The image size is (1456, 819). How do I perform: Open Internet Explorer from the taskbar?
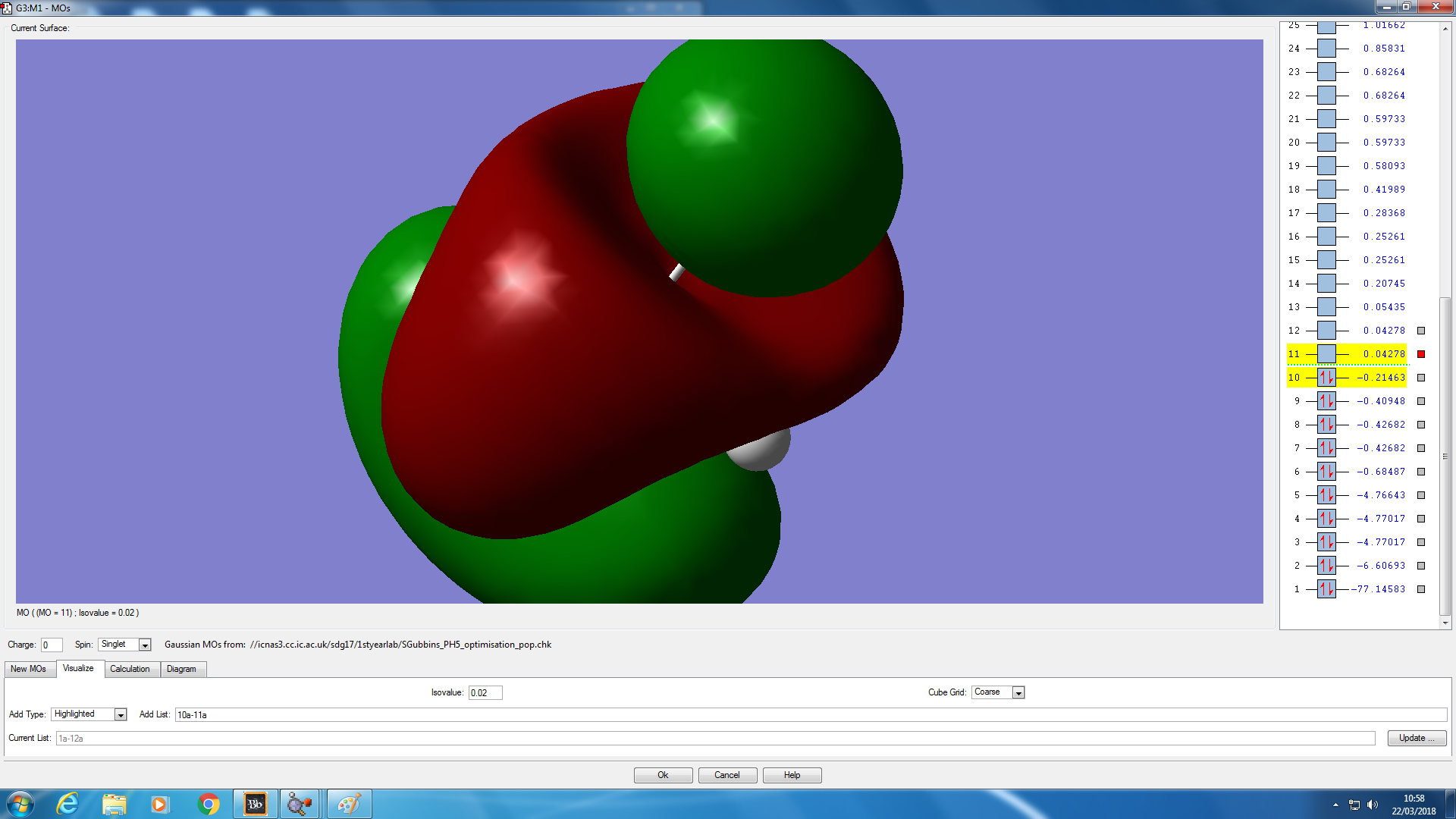tap(67, 804)
